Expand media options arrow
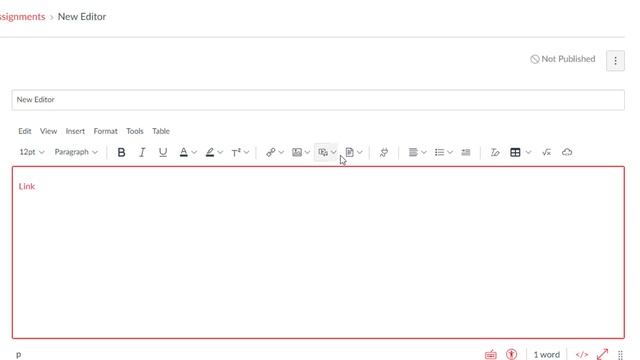The image size is (640, 360). point(333,152)
